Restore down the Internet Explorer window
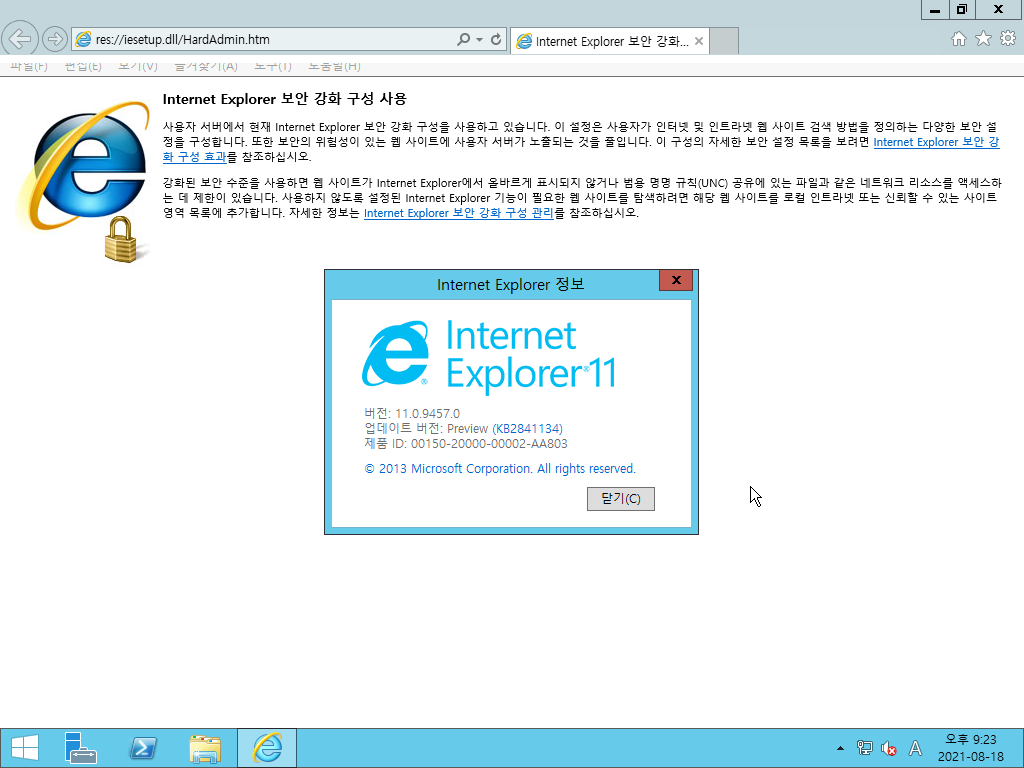Viewport: 1024px width, 768px height. point(962,10)
